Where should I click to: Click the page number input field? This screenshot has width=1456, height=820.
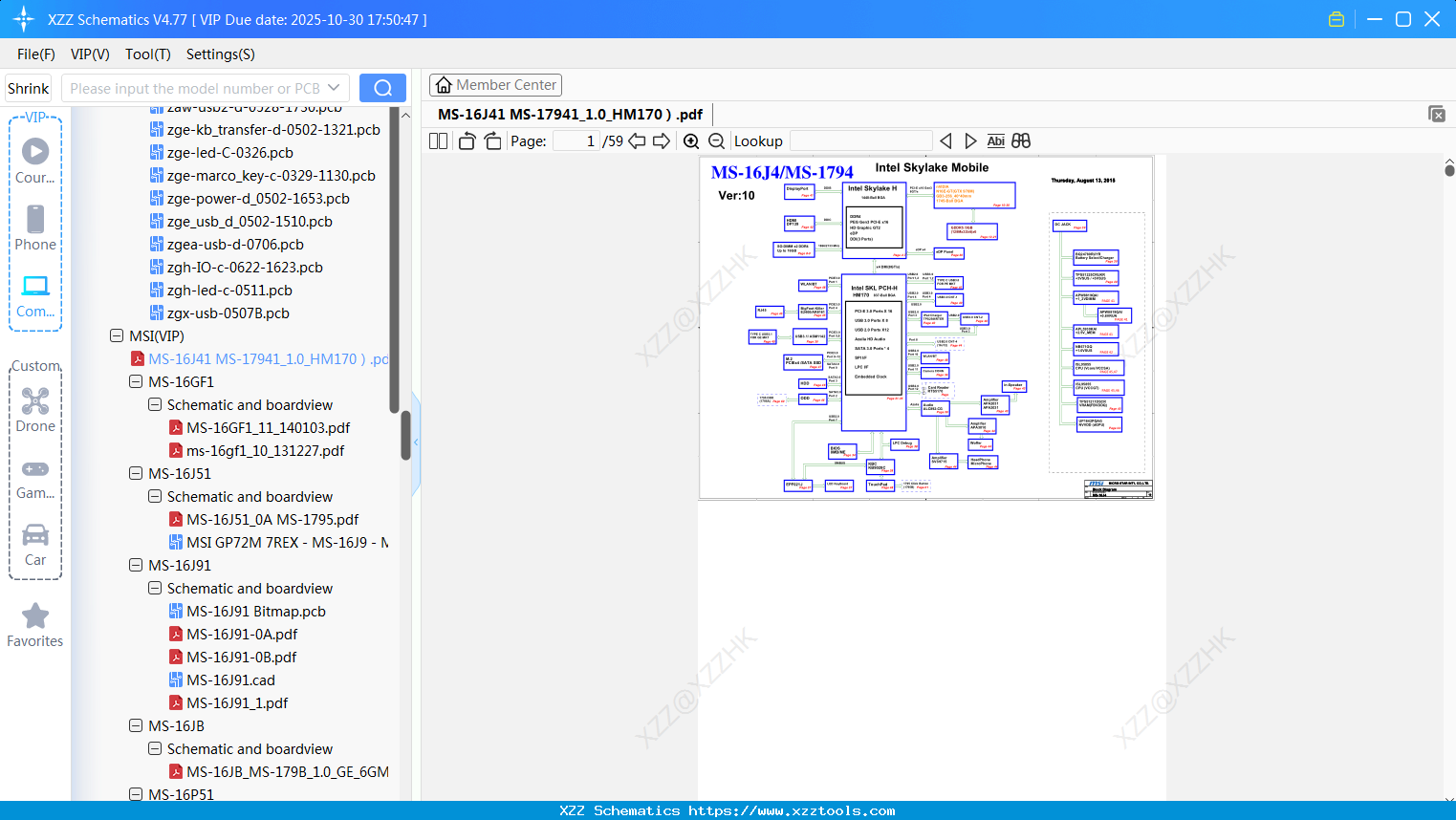click(576, 141)
